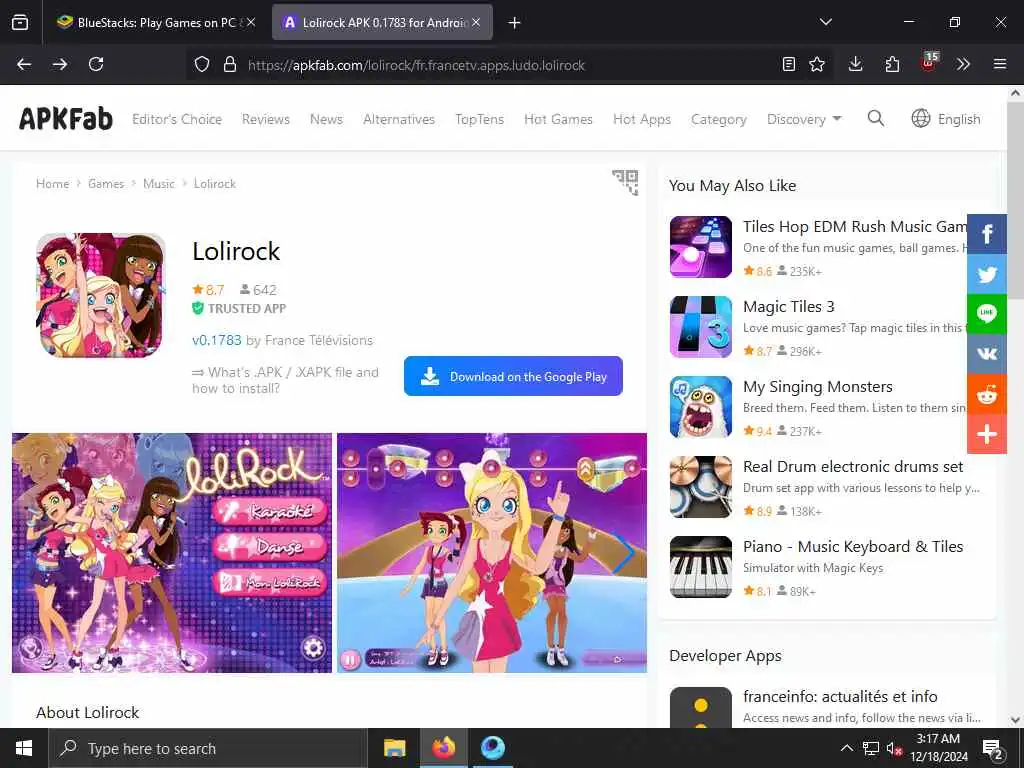Advance screenshots with the next arrow
Screen dimensions: 1024x768
tap(624, 552)
